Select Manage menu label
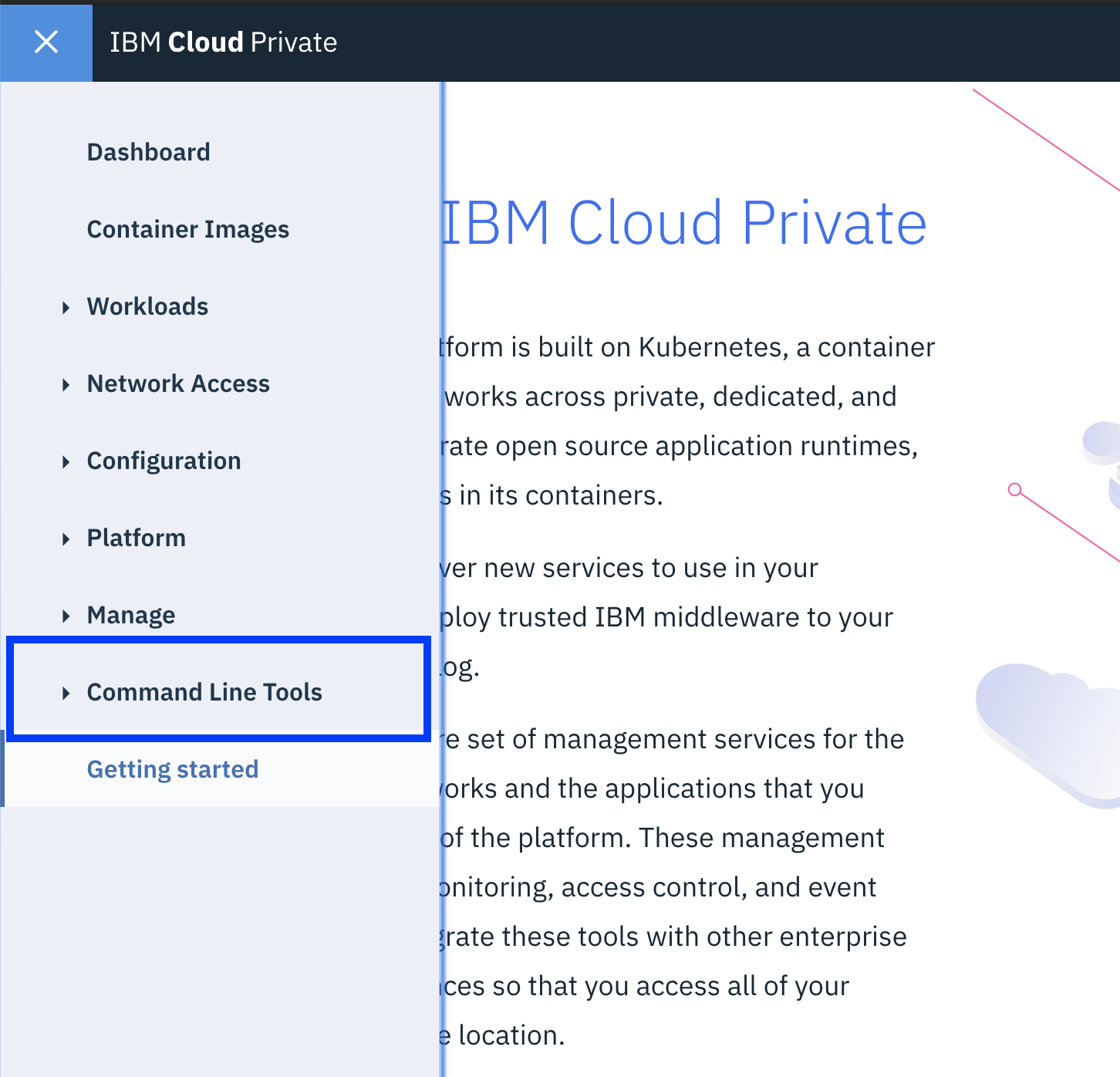Viewport: 1120px width, 1077px height. click(131, 615)
